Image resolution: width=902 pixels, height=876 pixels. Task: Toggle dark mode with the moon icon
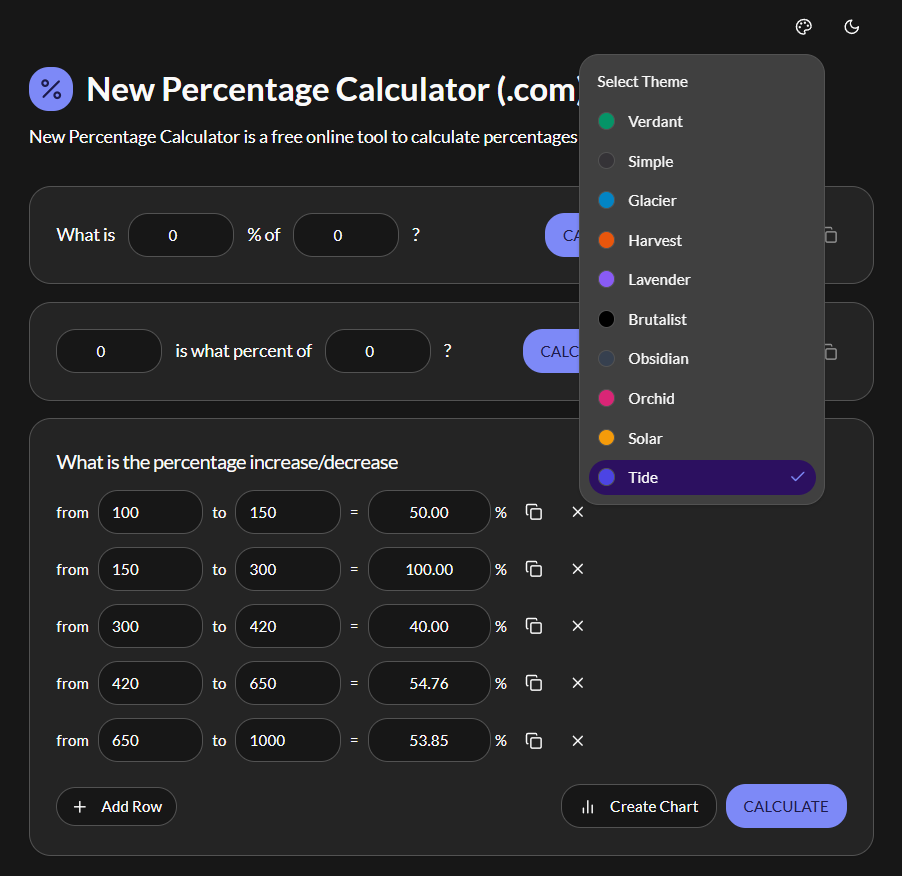tap(851, 27)
